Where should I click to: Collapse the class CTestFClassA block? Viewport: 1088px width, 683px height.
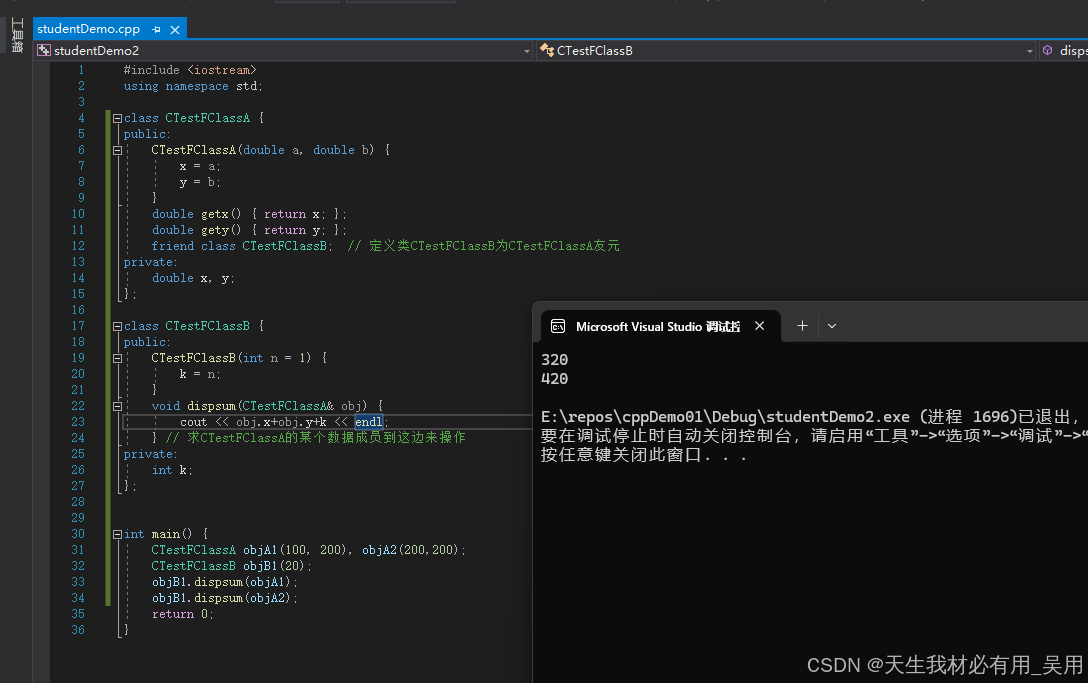tap(117, 118)
